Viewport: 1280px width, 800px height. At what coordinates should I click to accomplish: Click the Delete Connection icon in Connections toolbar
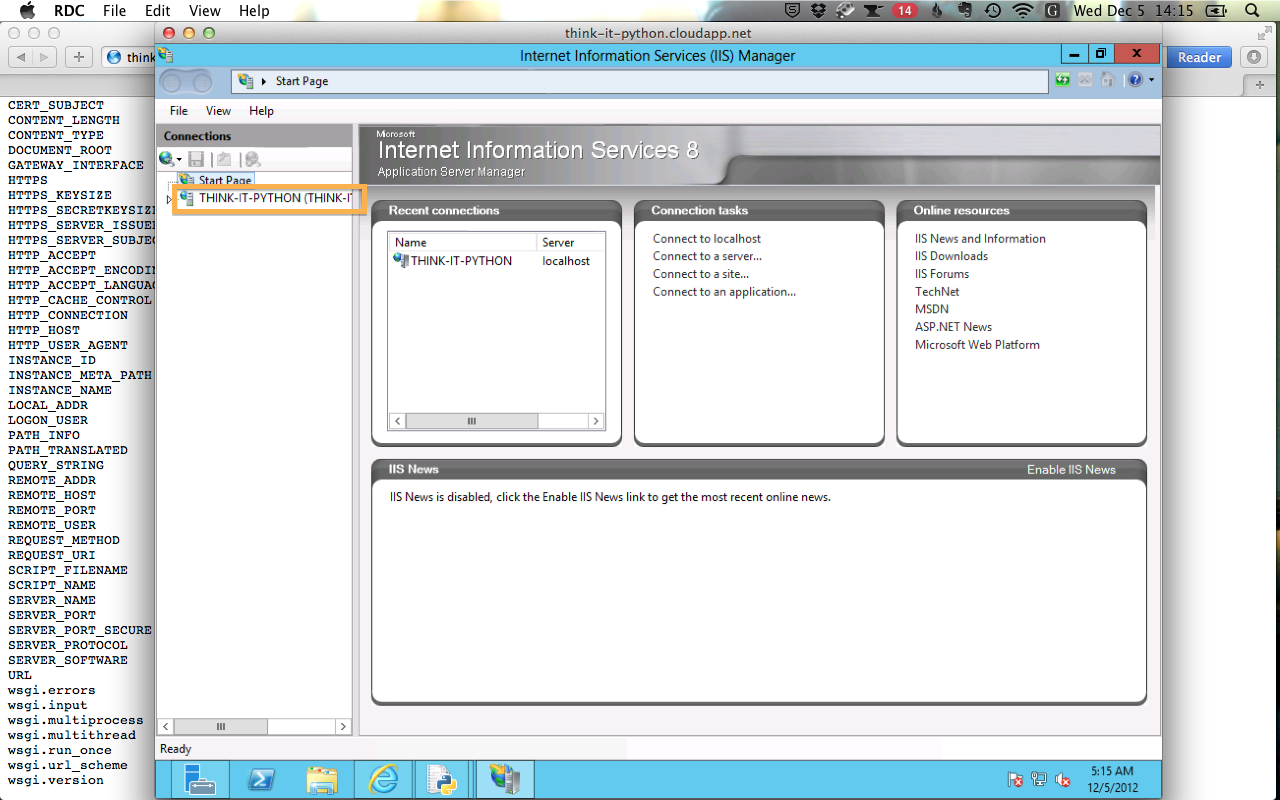pos(252,159)
